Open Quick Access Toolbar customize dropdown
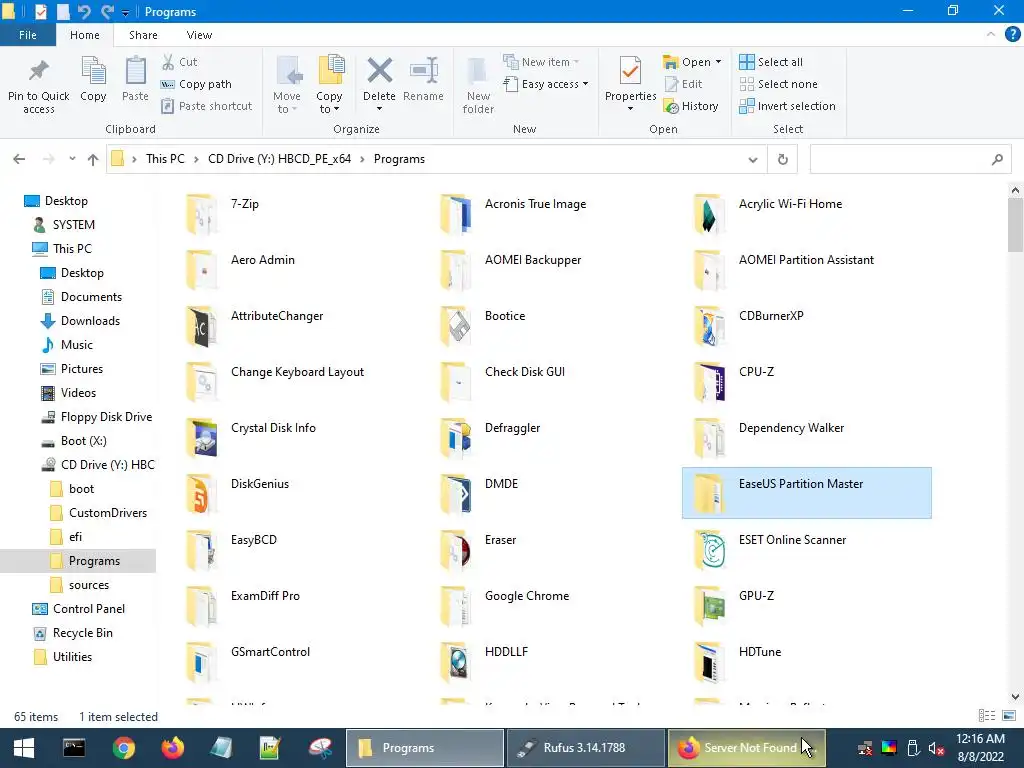This screenshot has width=1024, height=768. point(125,12)
